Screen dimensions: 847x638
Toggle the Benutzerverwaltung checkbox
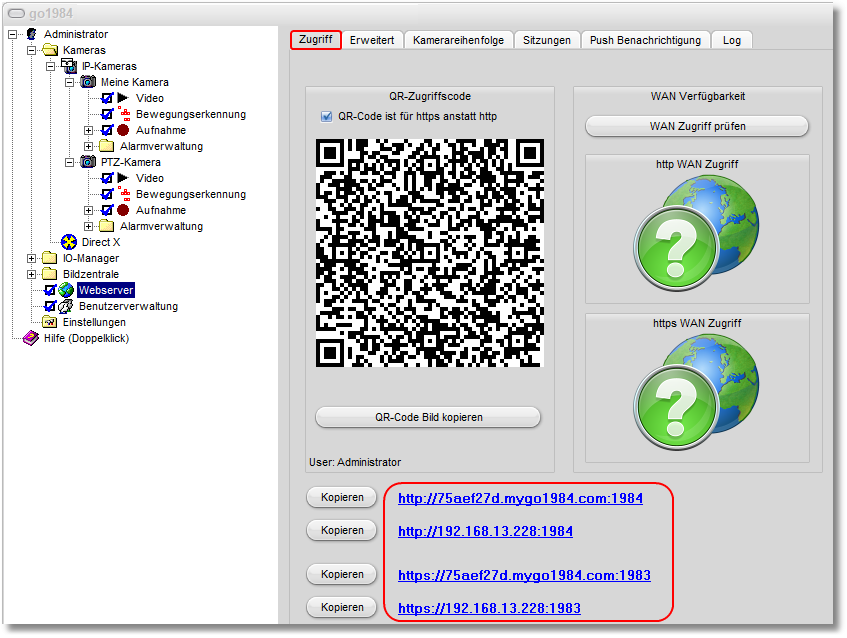point(50,306)
